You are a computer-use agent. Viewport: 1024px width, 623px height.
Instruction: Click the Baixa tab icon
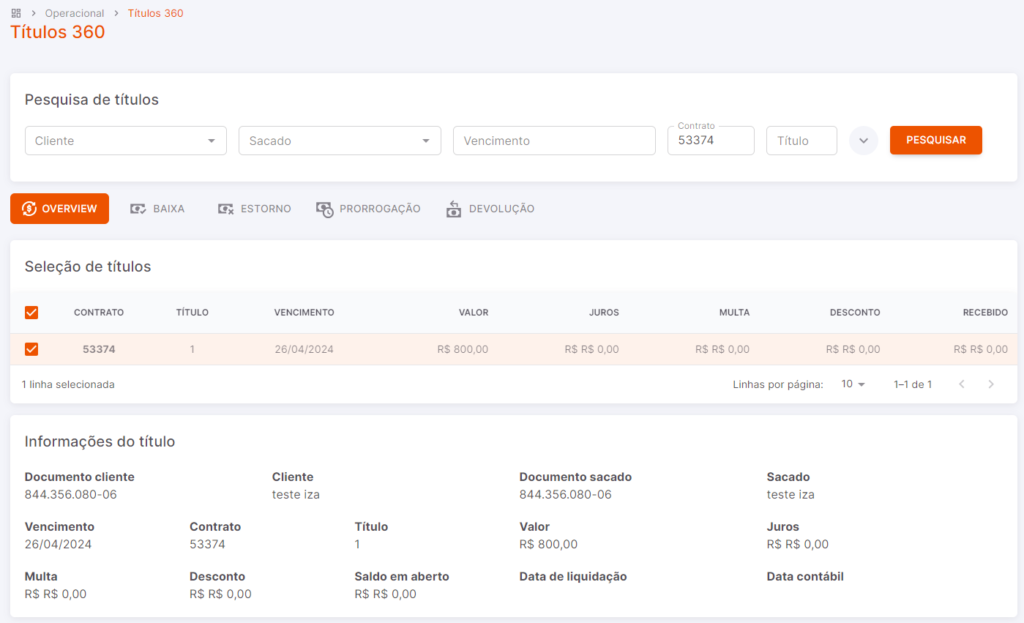[138, 209]
